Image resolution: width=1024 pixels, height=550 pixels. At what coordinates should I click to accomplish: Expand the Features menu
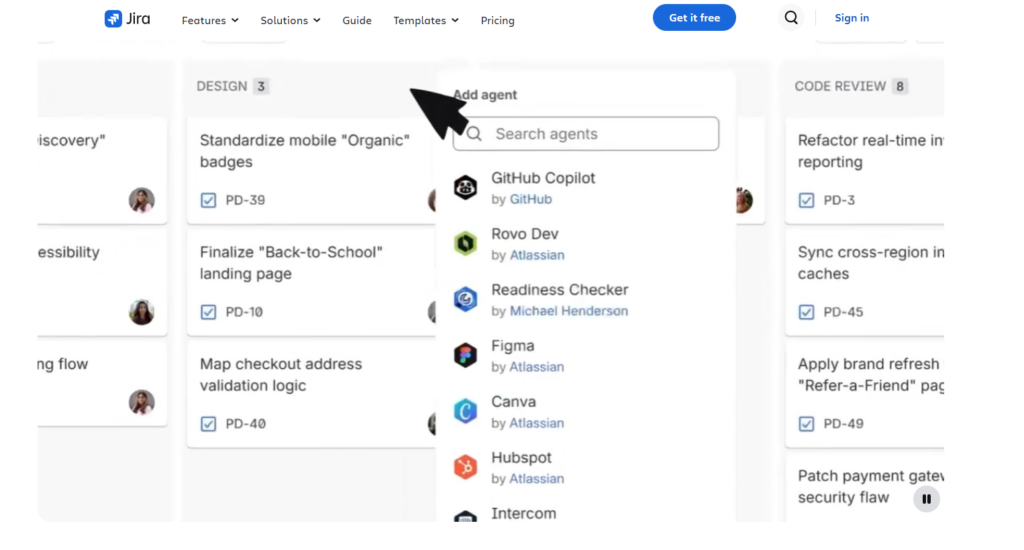pos(210,20)
